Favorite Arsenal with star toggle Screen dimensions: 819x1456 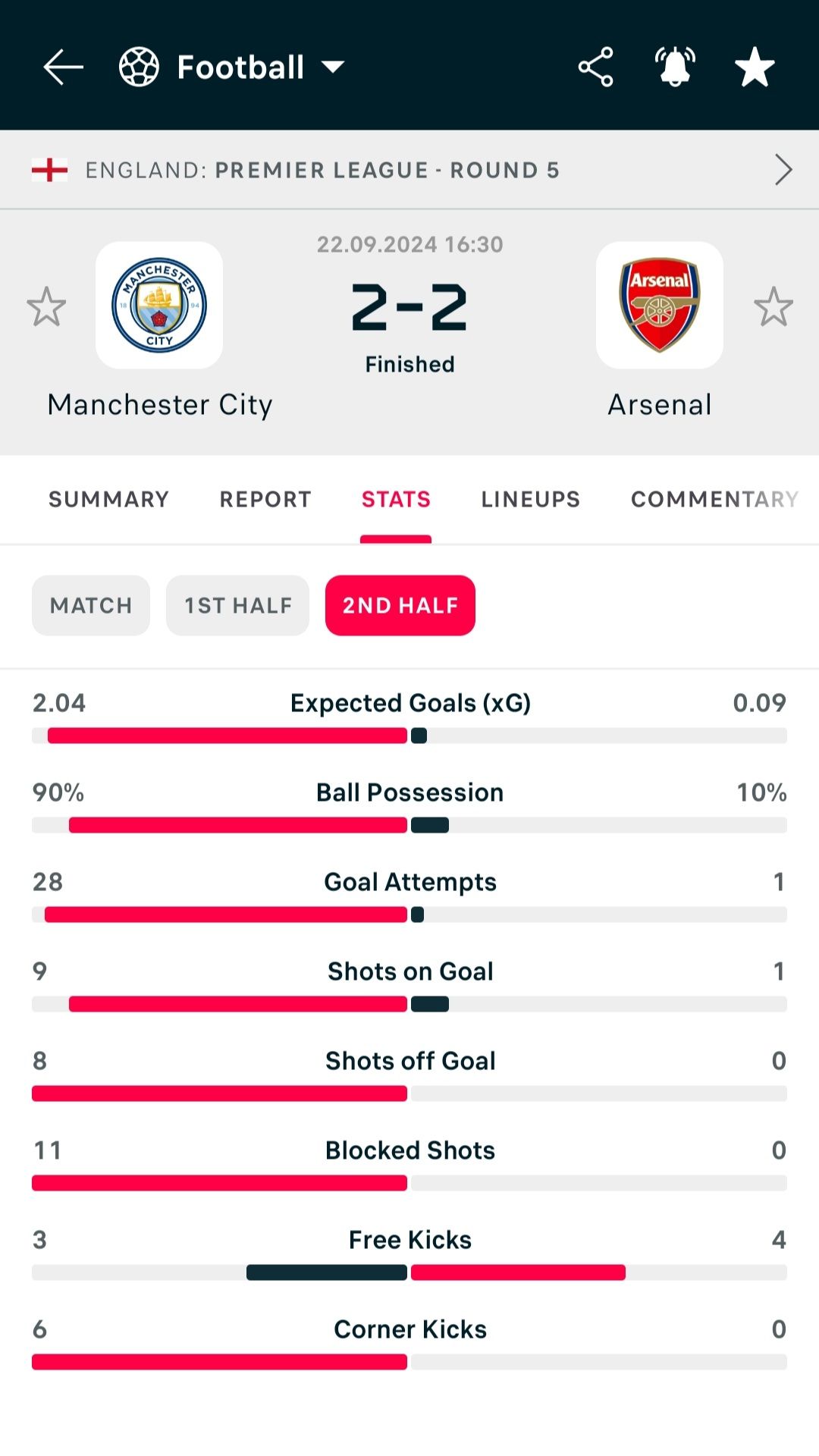click(x=773, y=306)
